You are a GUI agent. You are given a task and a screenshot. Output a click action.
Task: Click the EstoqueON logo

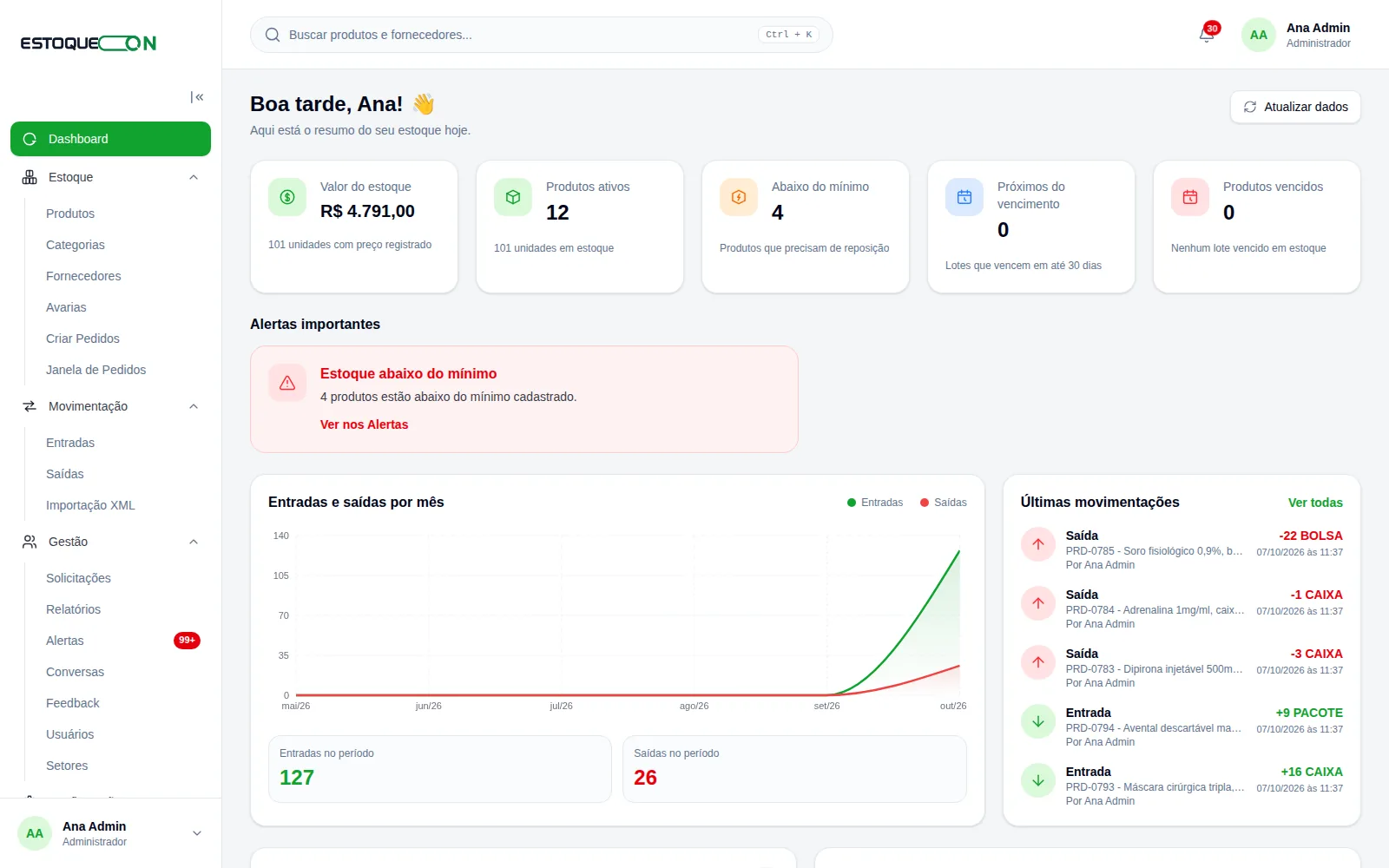[x=89, y=43]
